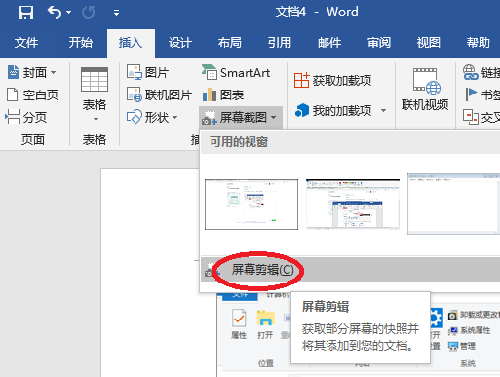Insert a picture with 图片
The width and height of the screenshot is (500, 377).
[148, 72]
